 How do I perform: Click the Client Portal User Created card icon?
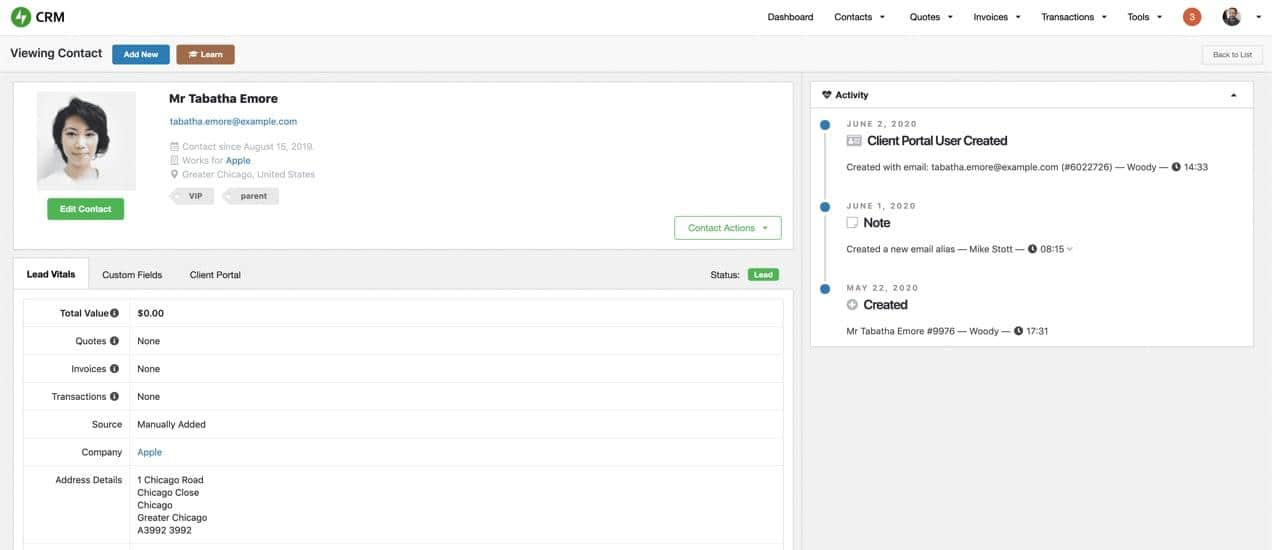pos(853,141)
